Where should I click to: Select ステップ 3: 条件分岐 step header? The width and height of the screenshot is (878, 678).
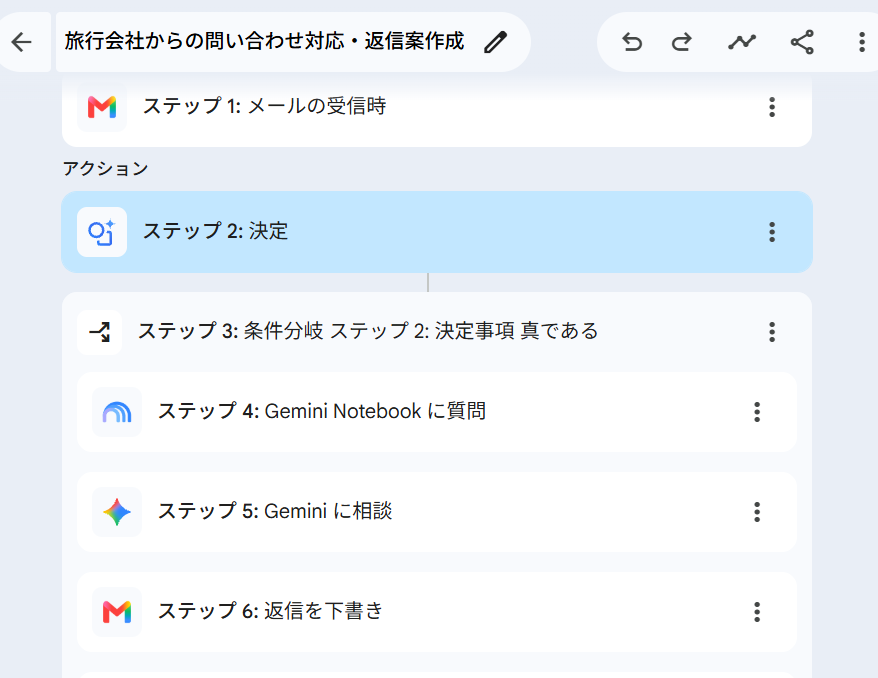pyautogui.click(x=437, y=332)
